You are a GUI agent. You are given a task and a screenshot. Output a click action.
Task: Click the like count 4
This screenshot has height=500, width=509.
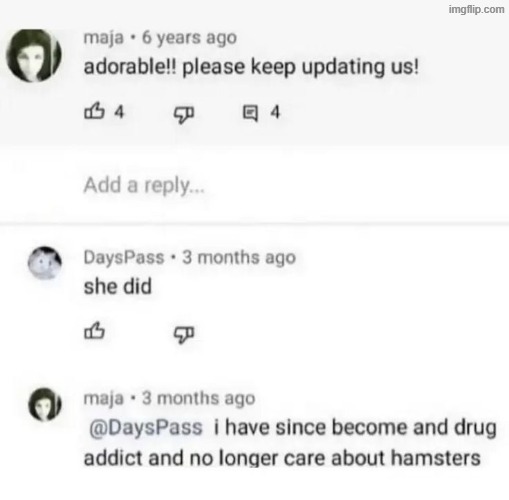119,112
